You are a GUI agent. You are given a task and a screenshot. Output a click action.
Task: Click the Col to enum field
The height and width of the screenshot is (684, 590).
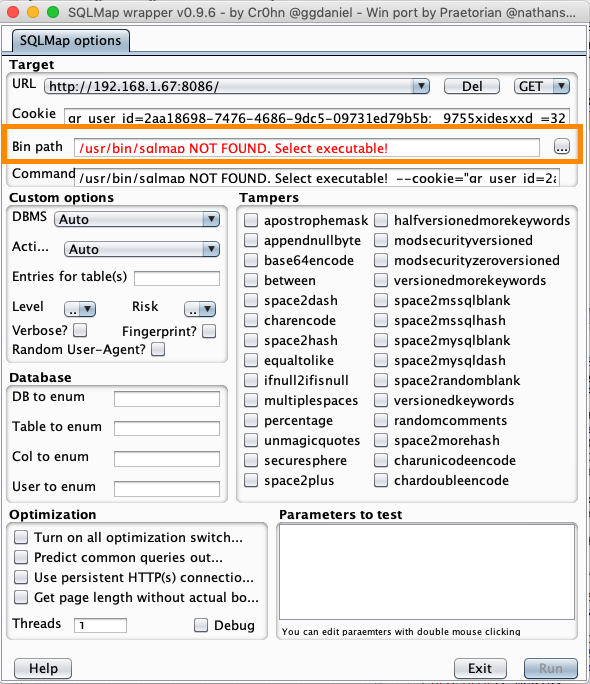(x=167, y=459)
